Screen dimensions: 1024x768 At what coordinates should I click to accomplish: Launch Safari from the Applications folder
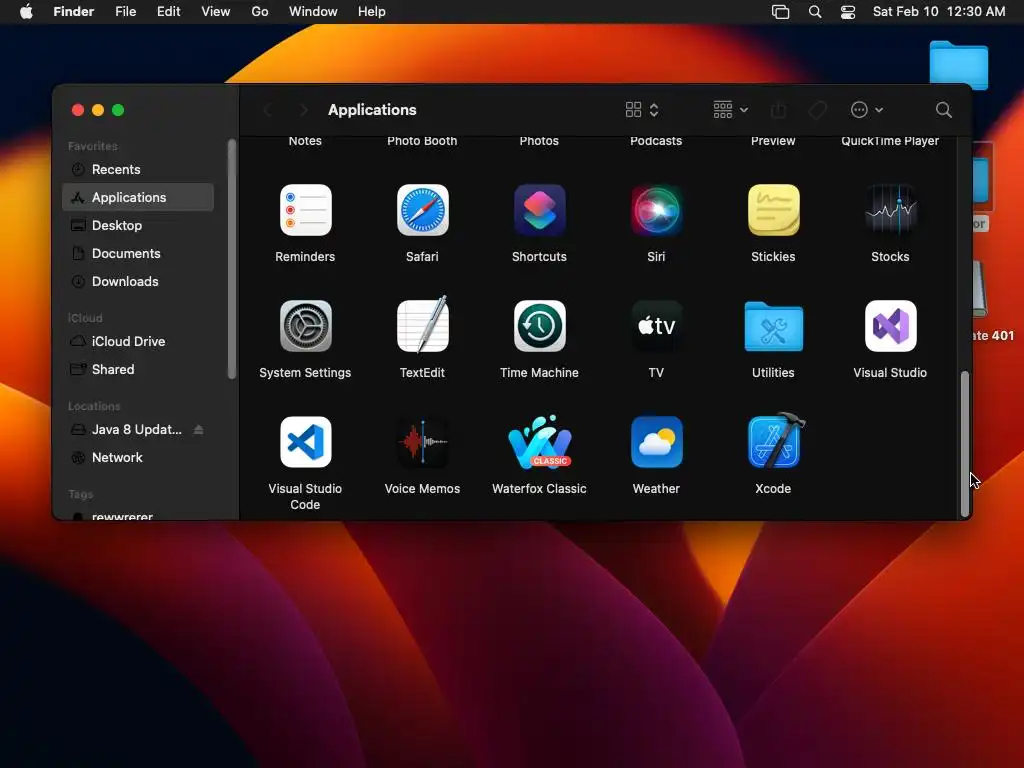(422, 210)
